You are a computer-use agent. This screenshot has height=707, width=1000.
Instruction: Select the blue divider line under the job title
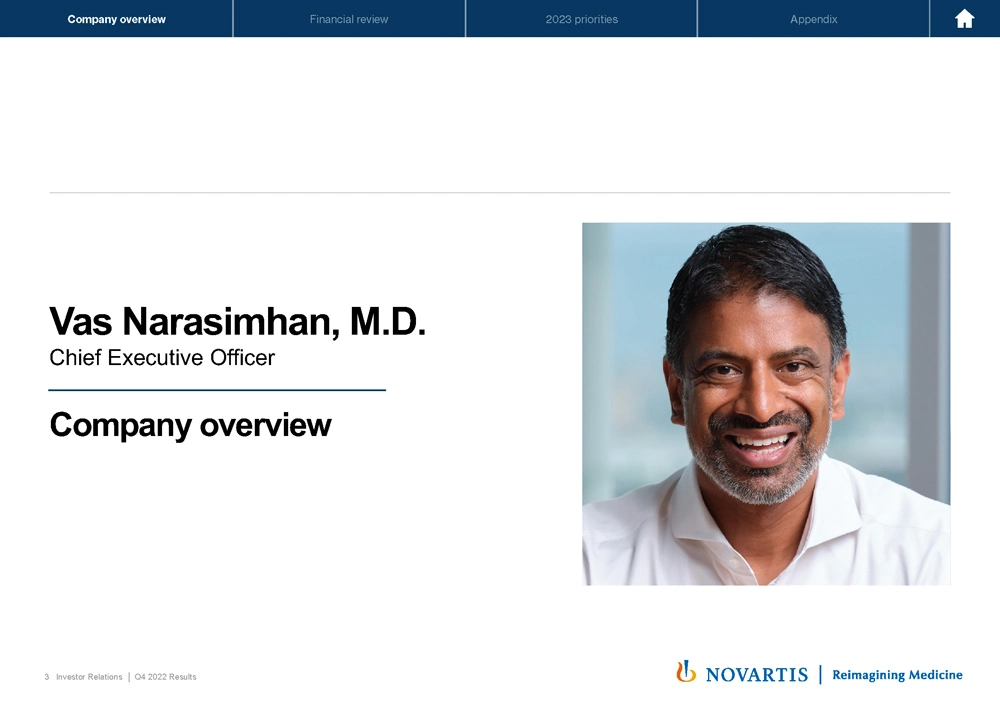pos(217,390)
